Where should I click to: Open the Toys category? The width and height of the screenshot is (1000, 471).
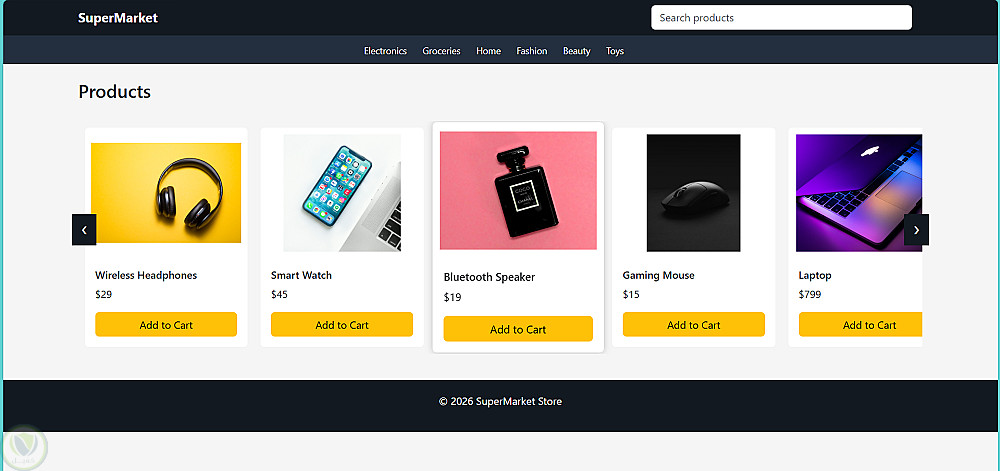tap(614, 51)
